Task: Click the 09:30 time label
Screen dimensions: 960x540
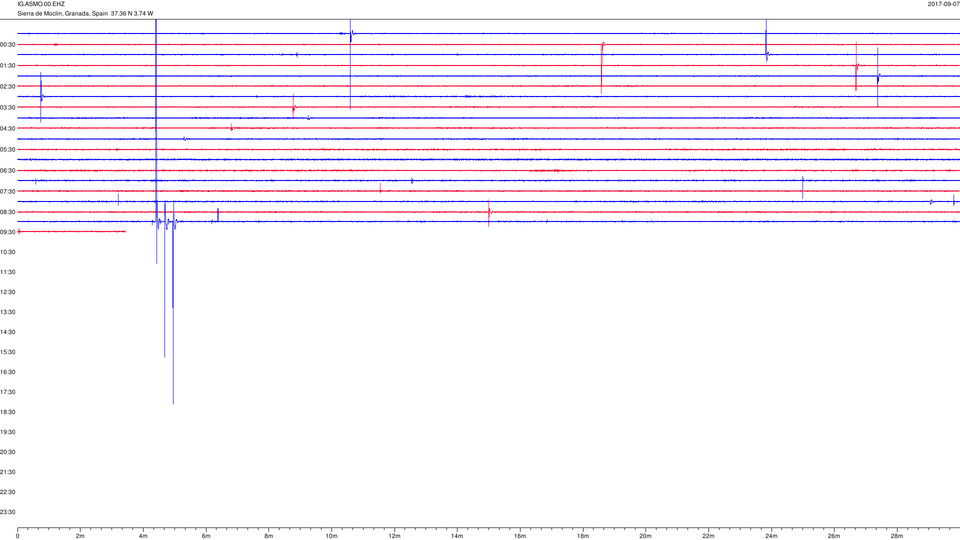Action: point(7,233)
